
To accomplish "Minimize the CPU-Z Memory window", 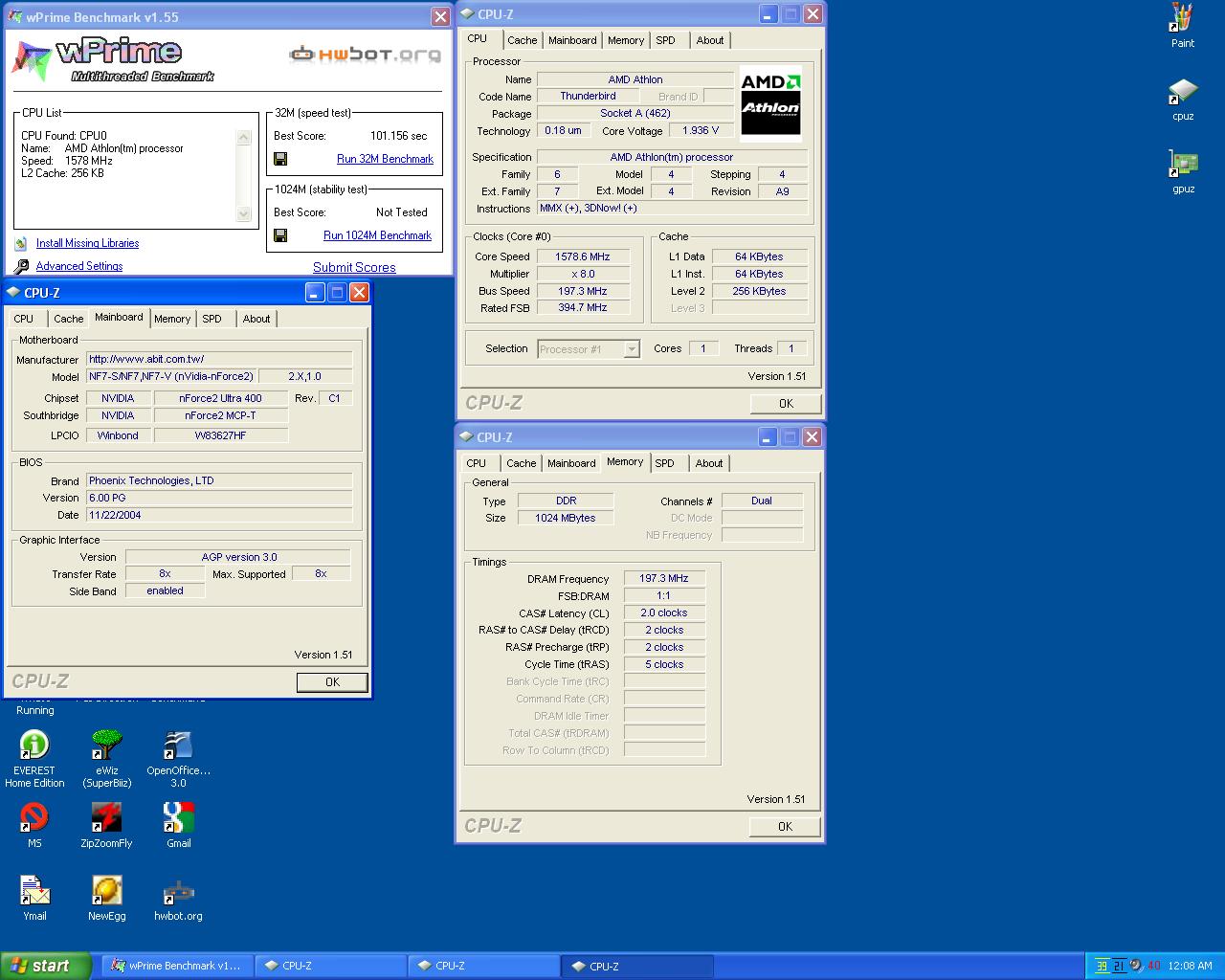I will 768,436.
